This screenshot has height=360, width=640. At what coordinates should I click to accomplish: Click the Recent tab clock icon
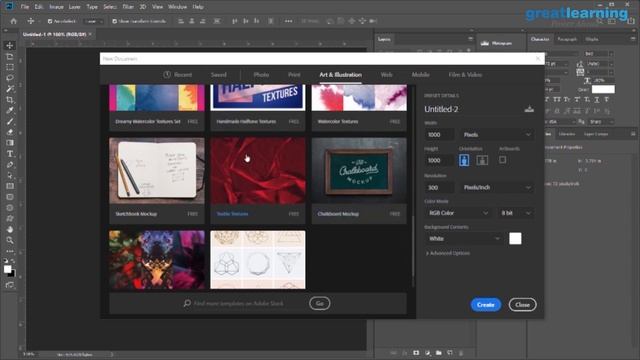tap(167, 75)
